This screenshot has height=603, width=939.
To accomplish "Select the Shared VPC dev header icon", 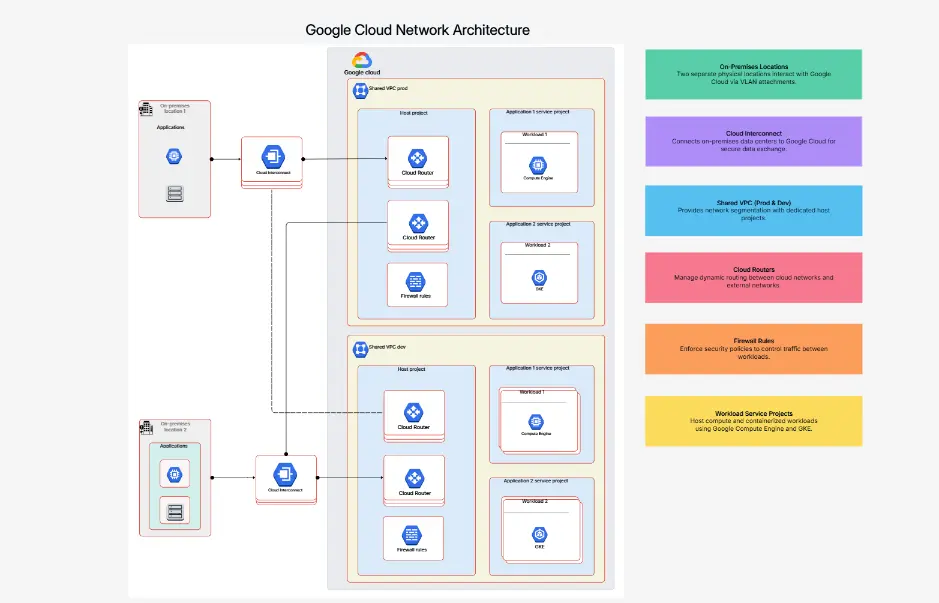I will [x=360, y=347].
